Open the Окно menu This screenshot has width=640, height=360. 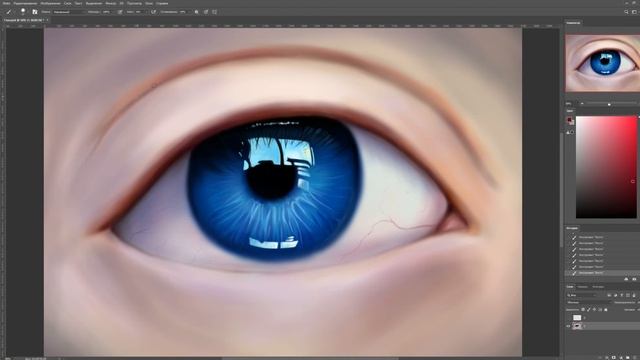pyautogui.click(x=149, y=3)
